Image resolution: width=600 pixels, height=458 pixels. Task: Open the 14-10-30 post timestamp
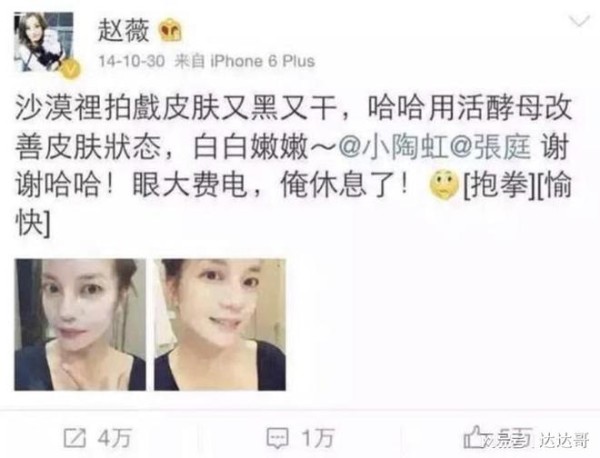point(132,61)
